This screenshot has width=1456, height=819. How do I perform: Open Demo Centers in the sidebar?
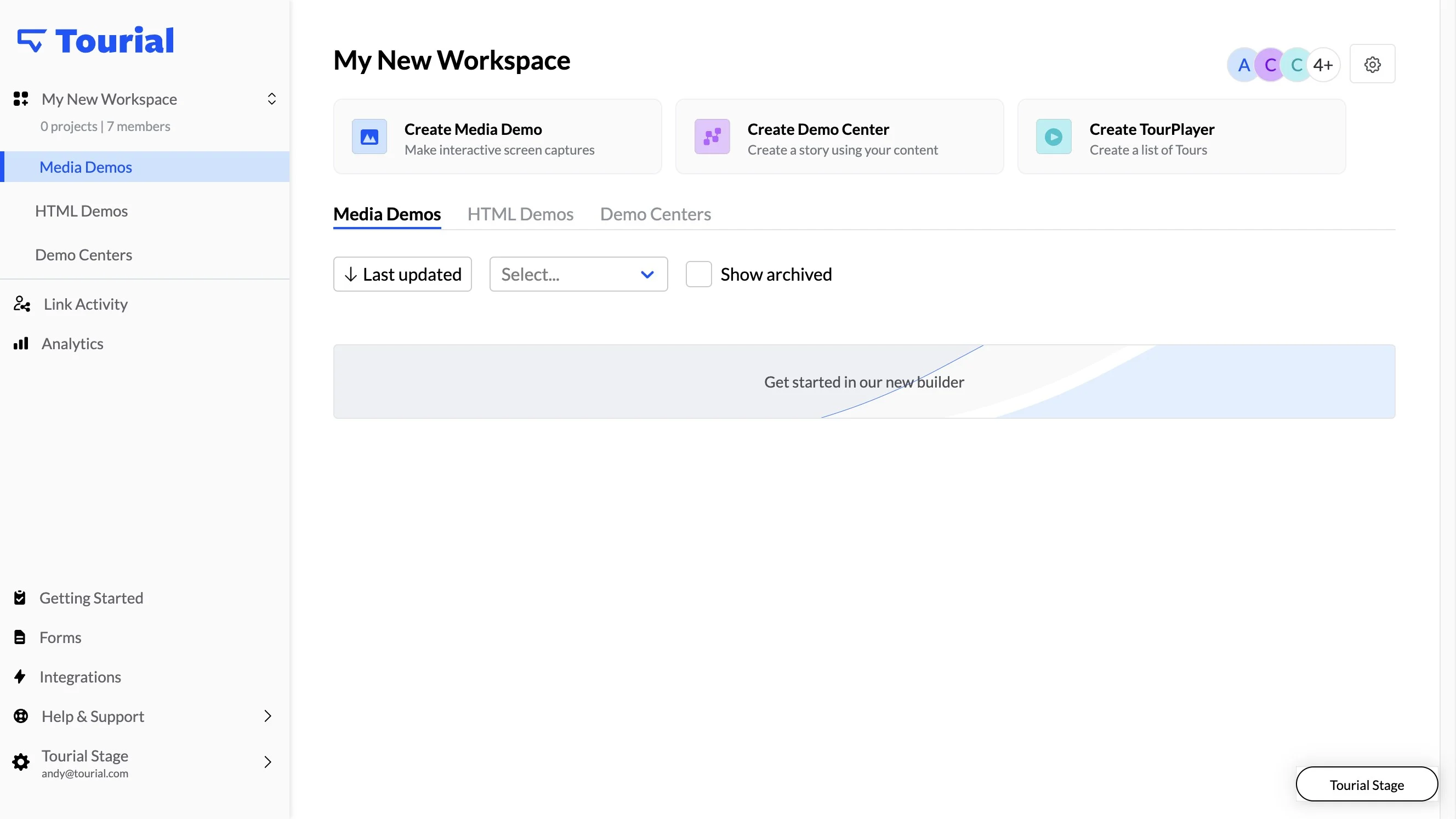[84, 255]
